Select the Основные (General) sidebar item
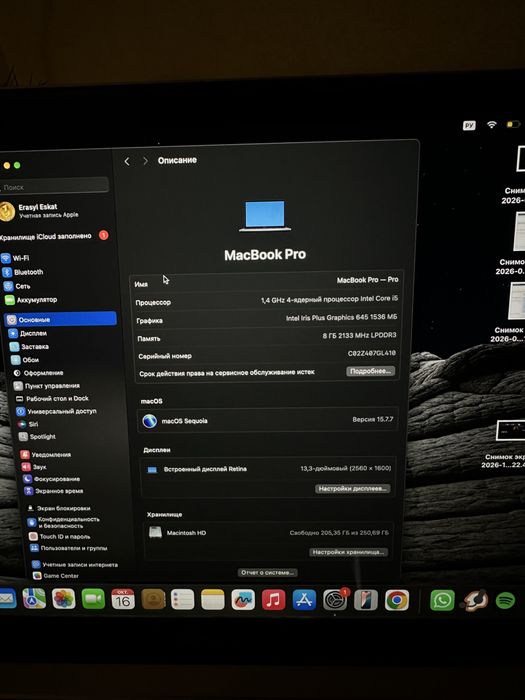Screen dimensions: 525x700 pos(60,319)
